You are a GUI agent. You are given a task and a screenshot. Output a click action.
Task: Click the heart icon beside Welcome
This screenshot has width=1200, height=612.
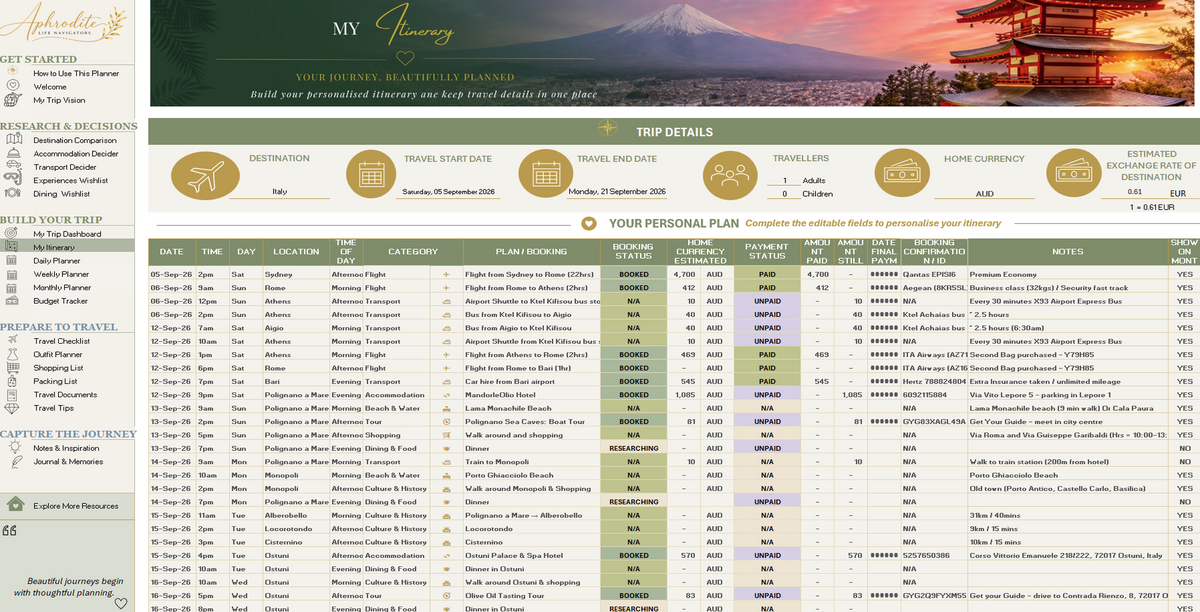[13, 86]
